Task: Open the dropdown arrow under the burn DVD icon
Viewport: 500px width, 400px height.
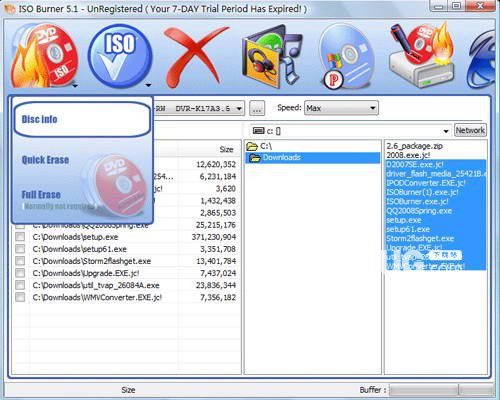Action: pyautogui.click(x=75, y=86)
